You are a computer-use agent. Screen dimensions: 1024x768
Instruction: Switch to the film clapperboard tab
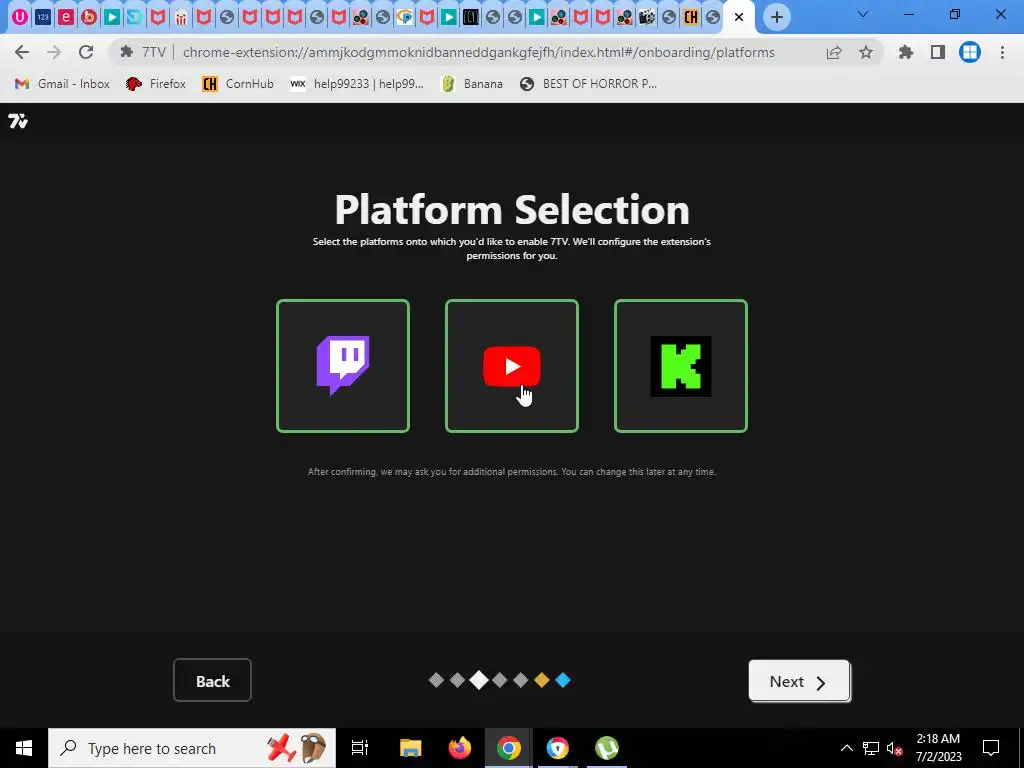647,18
